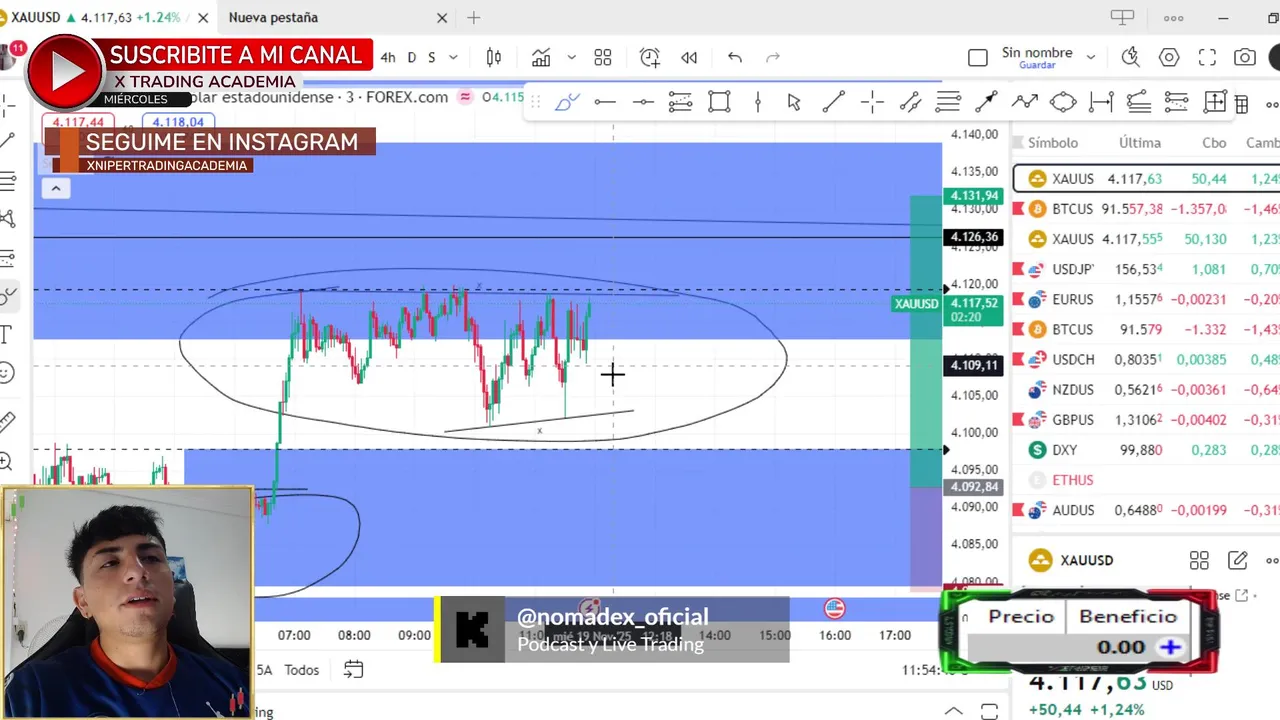Select the first XAUUS watchlist row 4.117,63
Image resolution: width=1280 pixels, height=720 pixels.
(x=1146, y=179)
